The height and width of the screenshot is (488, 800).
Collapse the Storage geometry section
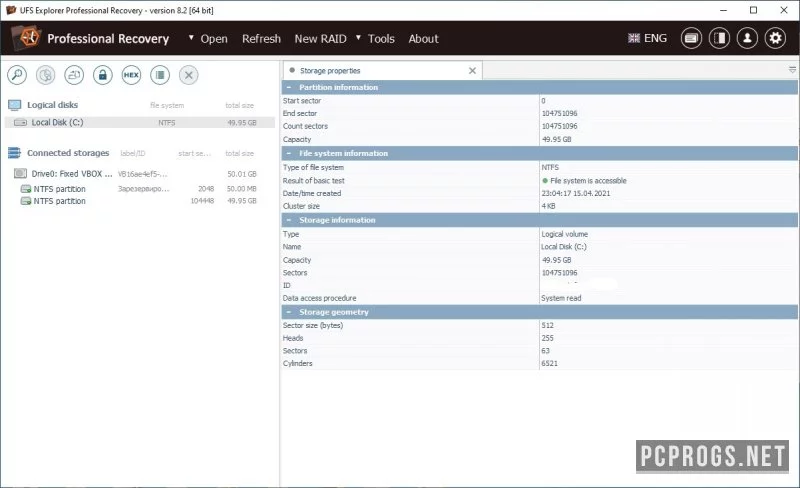click(x=289, y=312)
